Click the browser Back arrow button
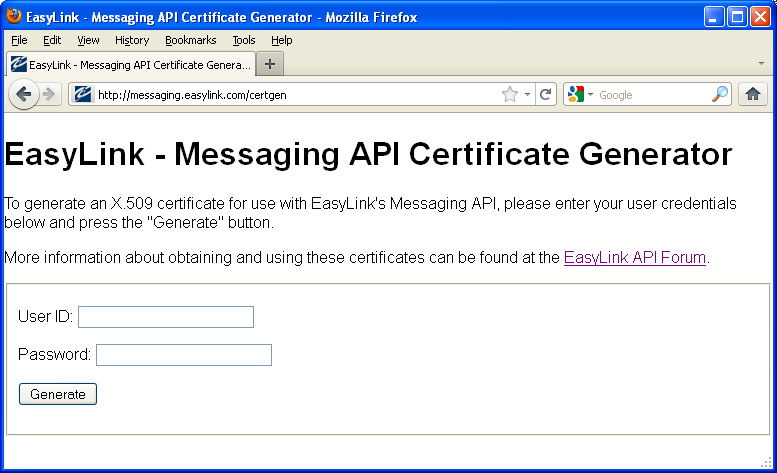The image size is (777, 473). (23, 94)
